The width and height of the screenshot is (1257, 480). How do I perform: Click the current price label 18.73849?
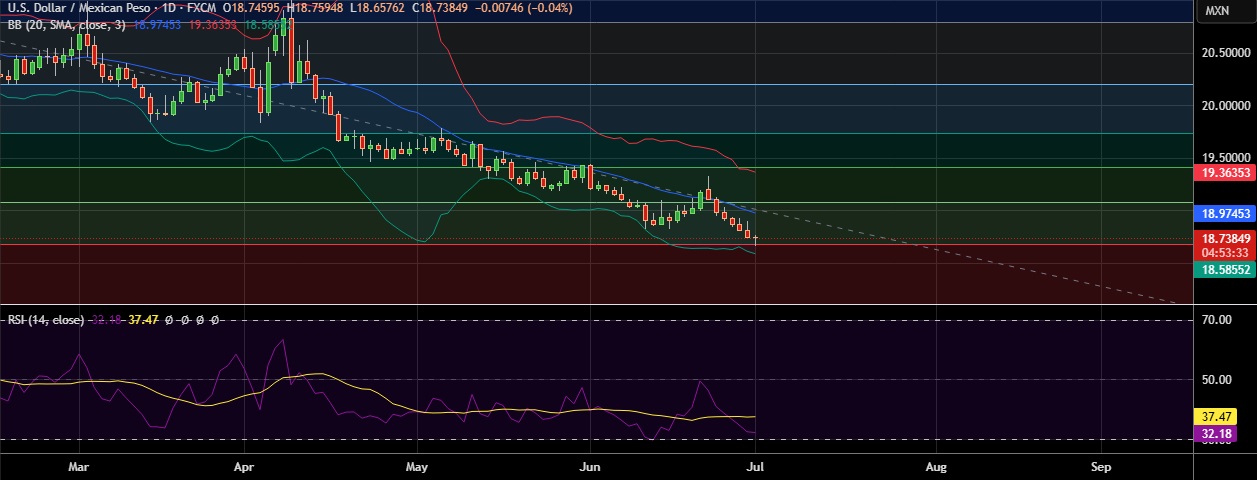coord(1225,239)
